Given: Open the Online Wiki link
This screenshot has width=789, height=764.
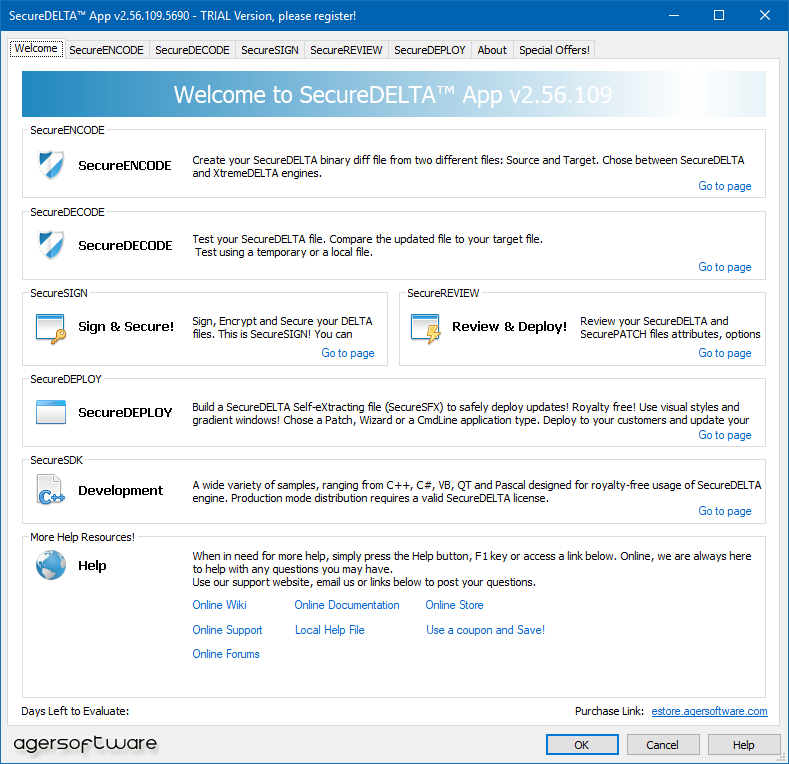Looking at the screenshot, I should pyautogui.click(x=219, y=605).
